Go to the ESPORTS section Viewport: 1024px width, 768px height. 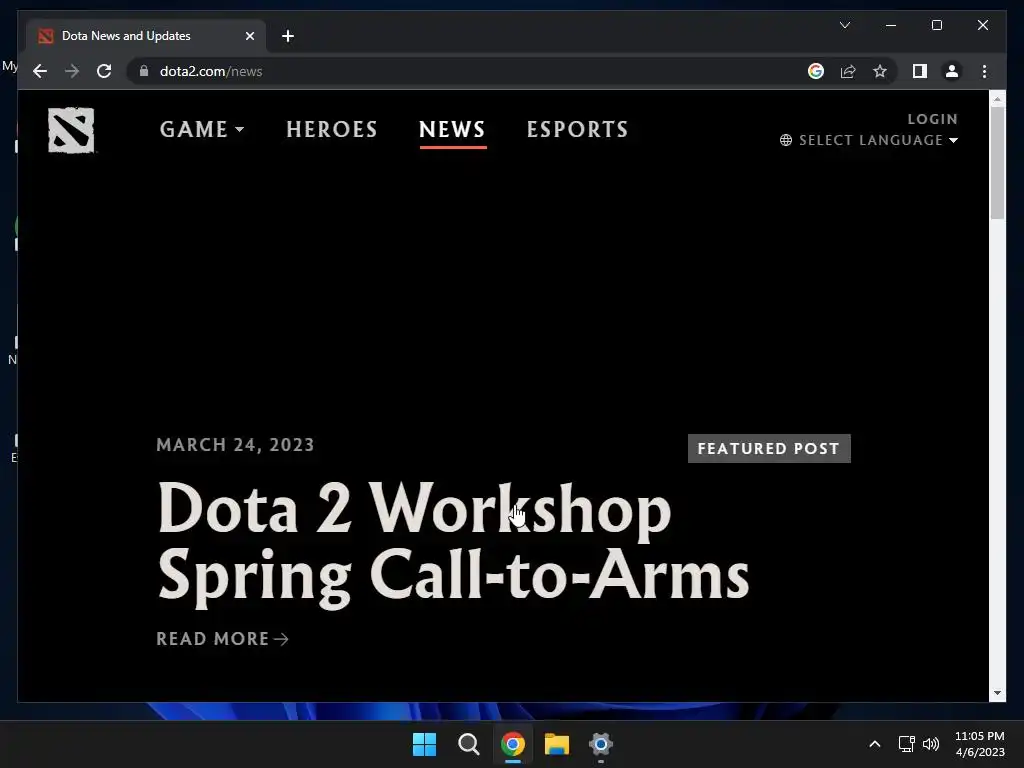577,129
